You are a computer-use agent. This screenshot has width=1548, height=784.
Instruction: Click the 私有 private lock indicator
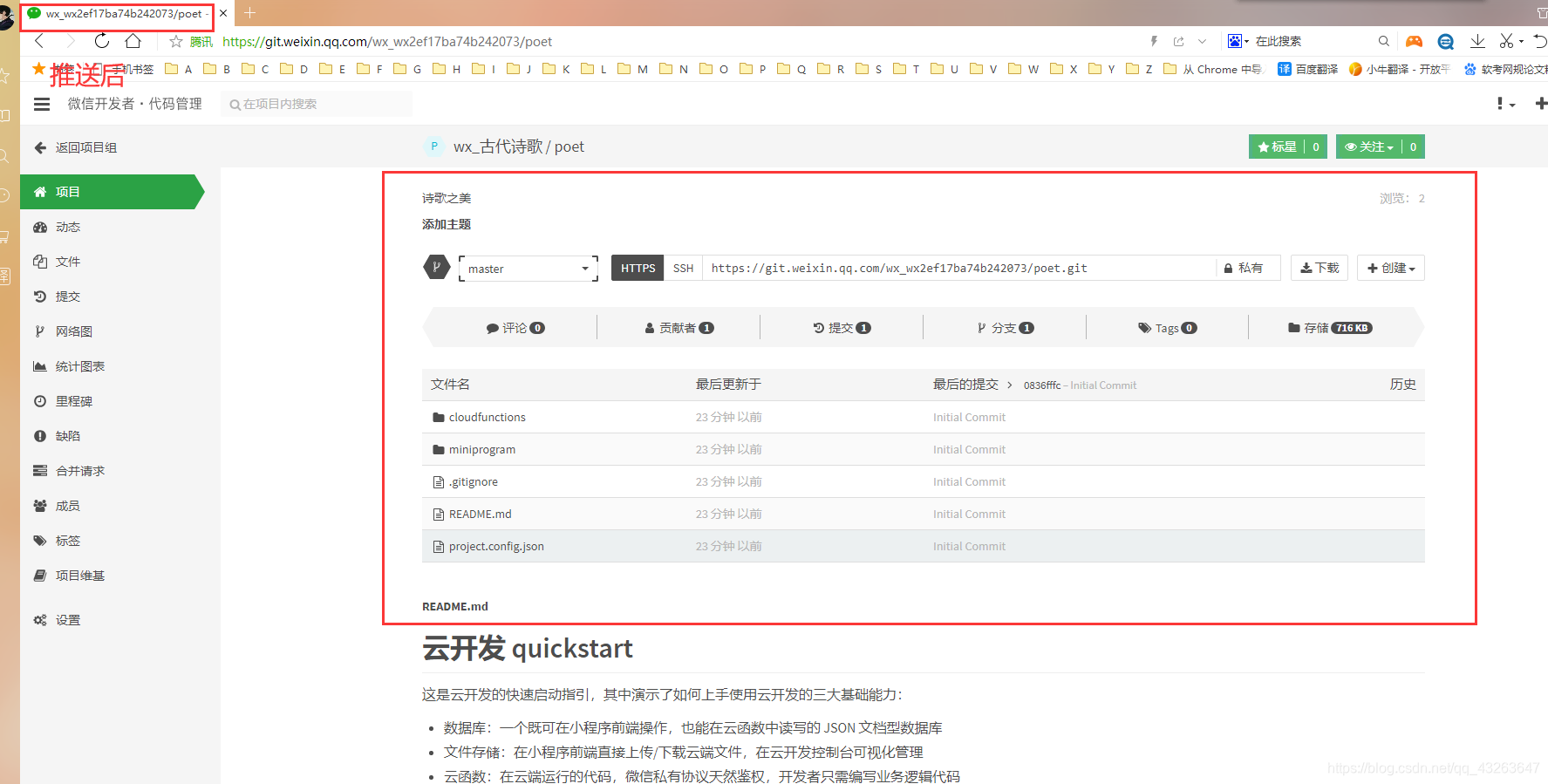click(x=1244, y=268)
